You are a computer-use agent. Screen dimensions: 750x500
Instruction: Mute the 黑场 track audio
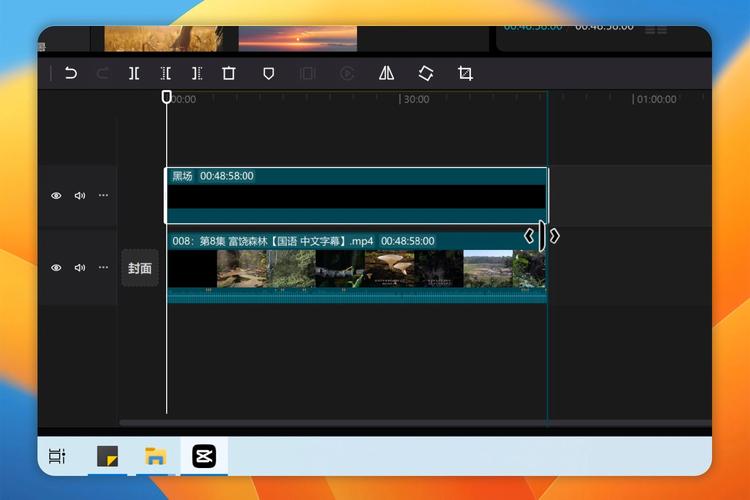[x=80, y=195]
